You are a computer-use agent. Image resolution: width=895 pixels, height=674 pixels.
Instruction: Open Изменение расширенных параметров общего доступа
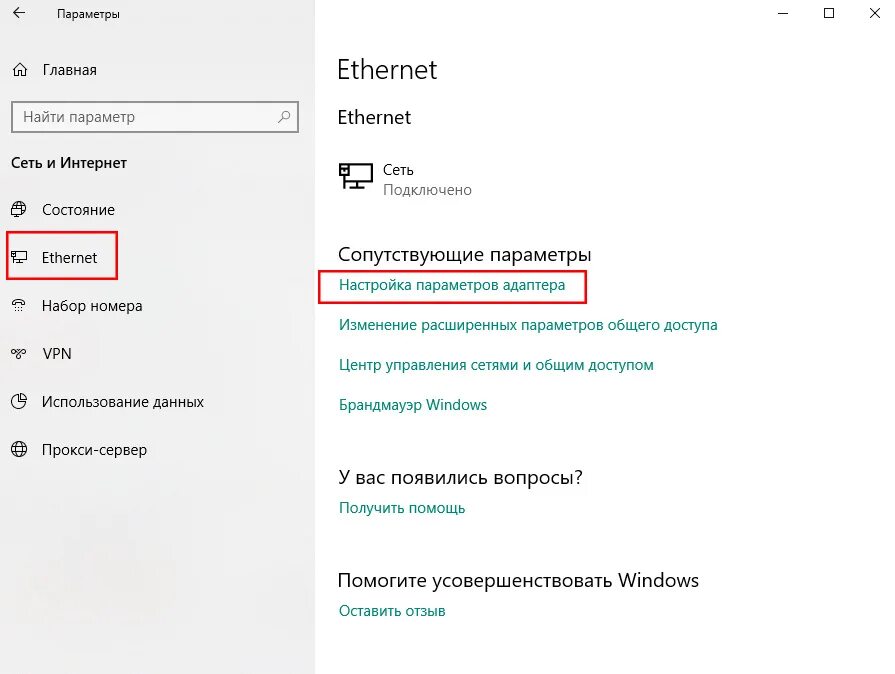527,325
